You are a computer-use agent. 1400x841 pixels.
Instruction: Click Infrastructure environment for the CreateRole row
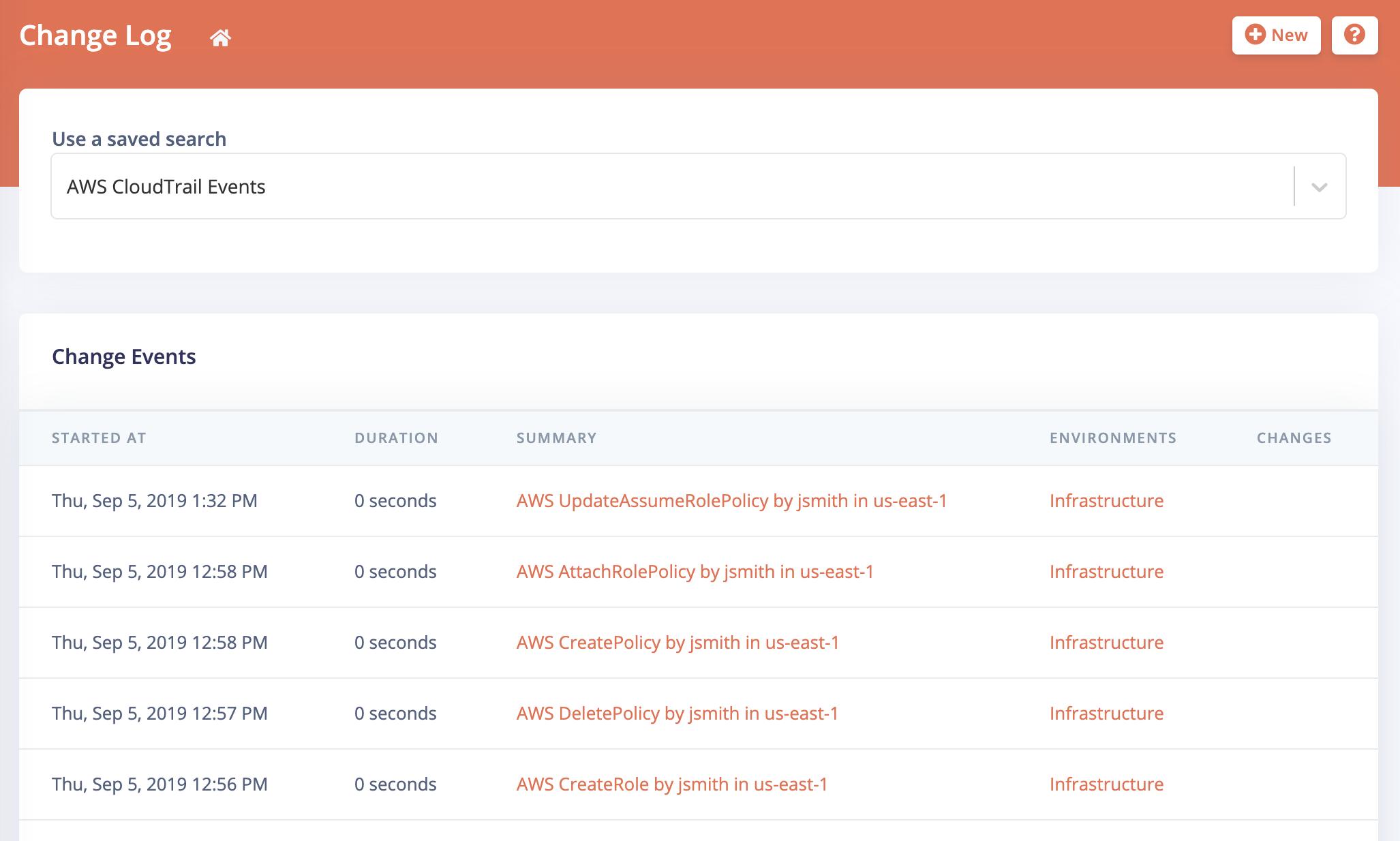(1106, 784)
